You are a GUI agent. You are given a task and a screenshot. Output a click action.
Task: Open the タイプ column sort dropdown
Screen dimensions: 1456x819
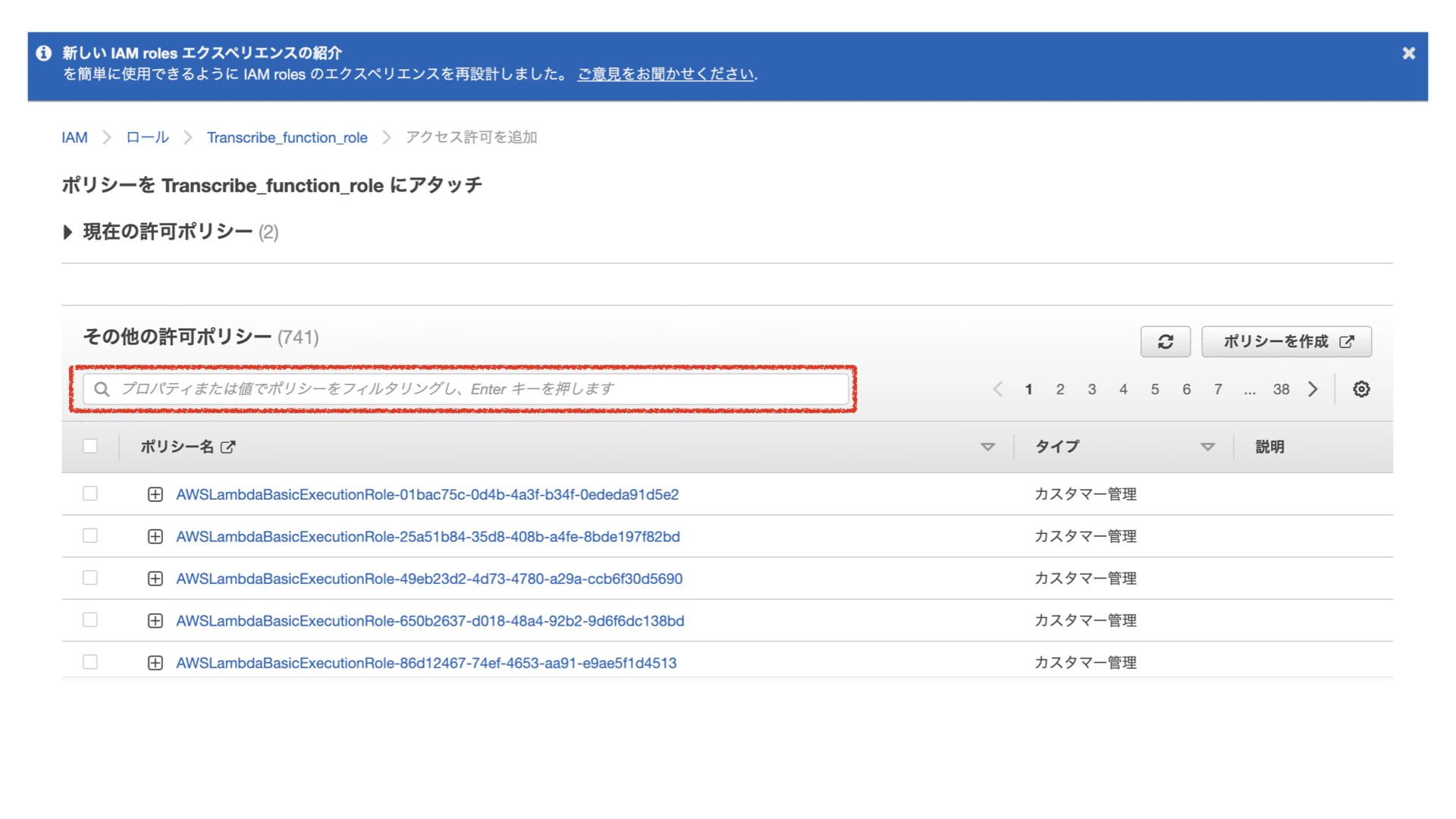[1209, 447]
